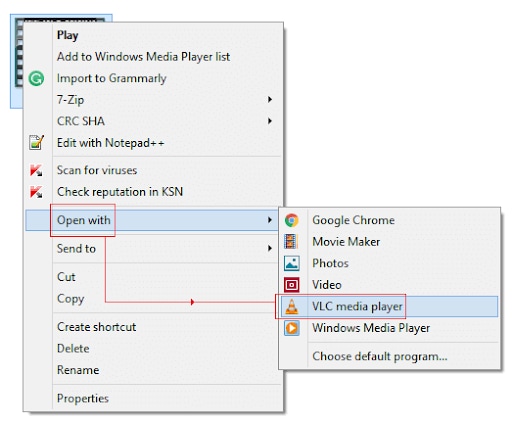Image resolution: width=512 pixels, height=424 pixels.
Task: Expand the Send to submenu arrow
Action: (270, 248)
